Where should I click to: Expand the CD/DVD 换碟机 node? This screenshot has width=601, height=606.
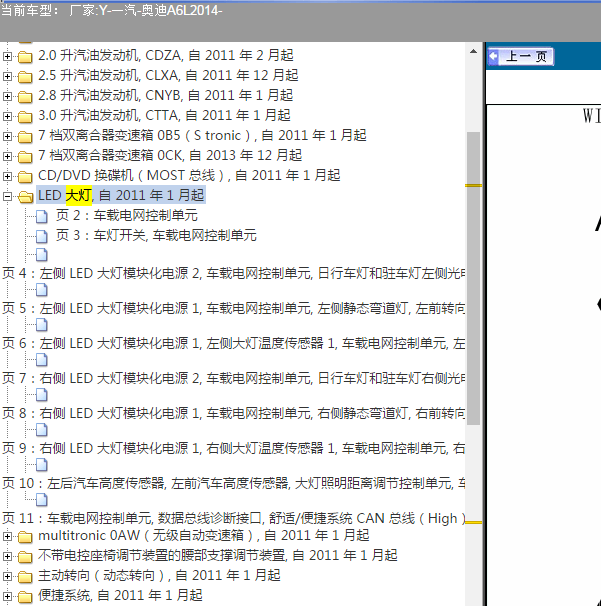(7, 177)
